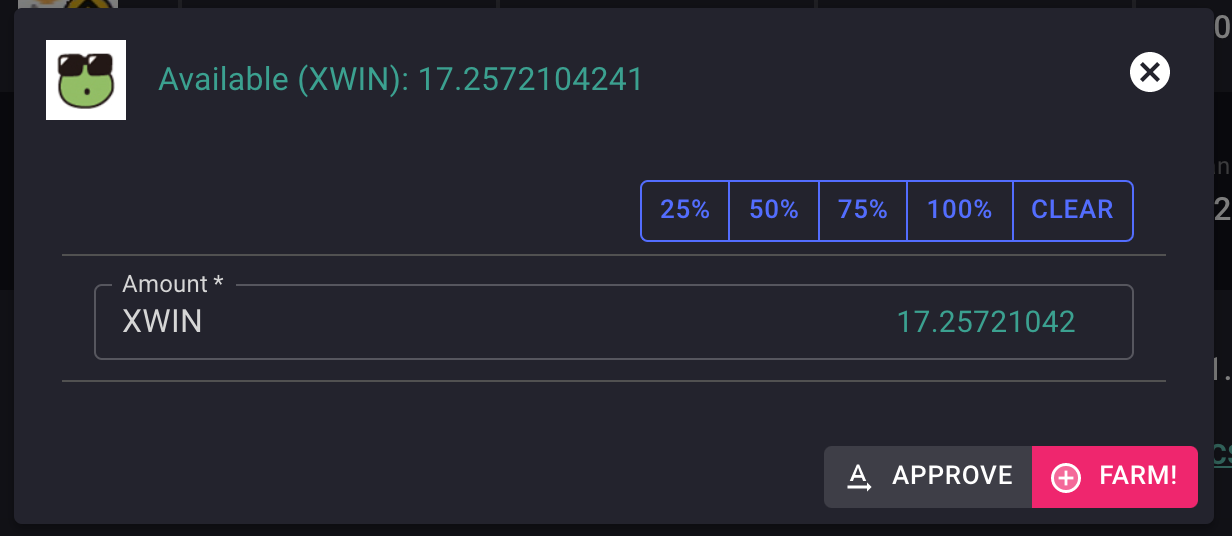Viewport: 1232px width, 536px height.
Task: Approve the XWIN token spend
Action: pyautogui.click(x=928, y=476)
